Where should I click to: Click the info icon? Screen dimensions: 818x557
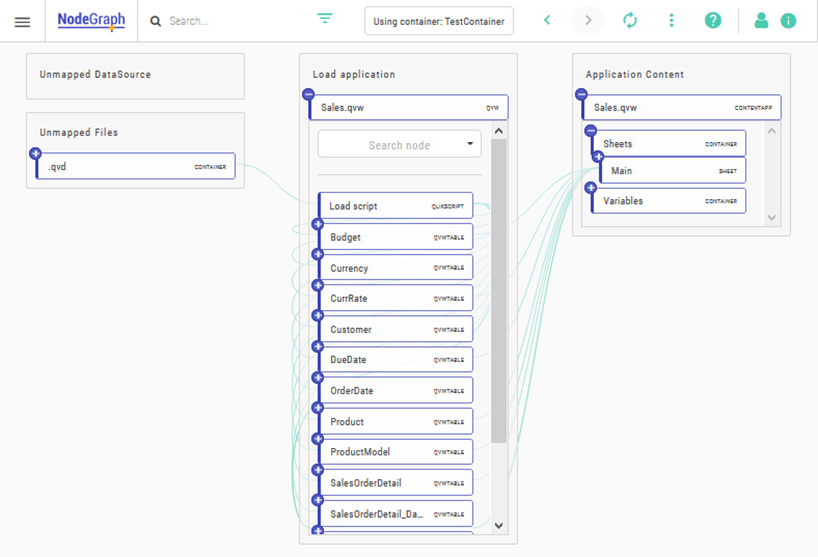(788, 21)
